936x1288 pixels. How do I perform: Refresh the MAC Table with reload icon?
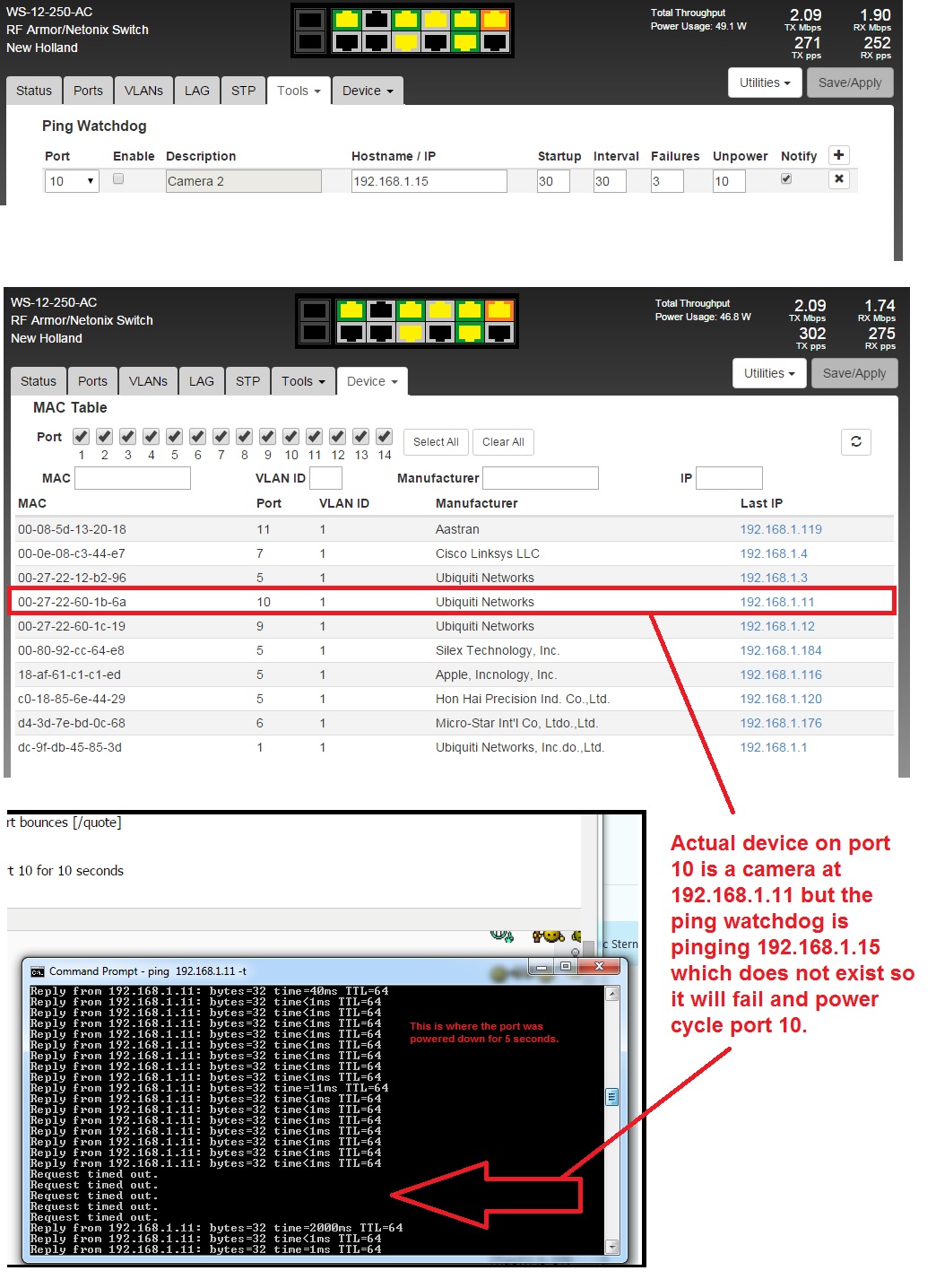tap(855, 441)
